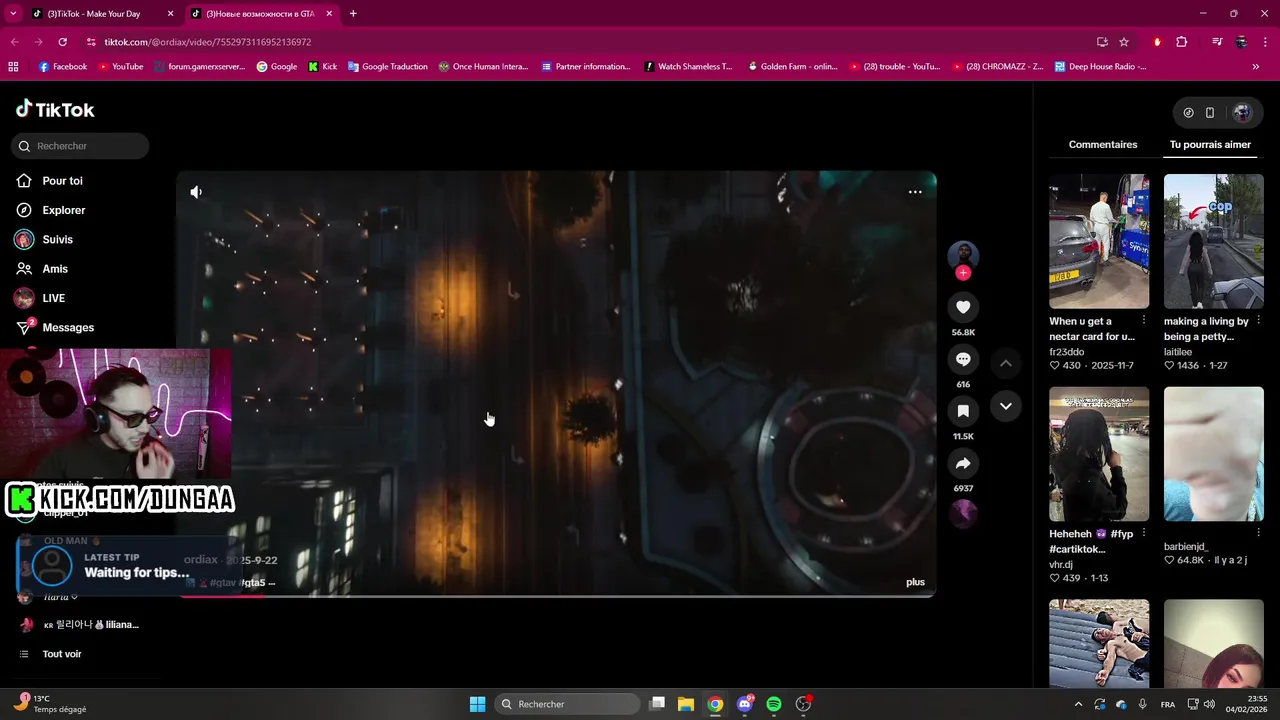
Task: Open the Chrome extensions puzzle icon
Action: pos(1181,42)
